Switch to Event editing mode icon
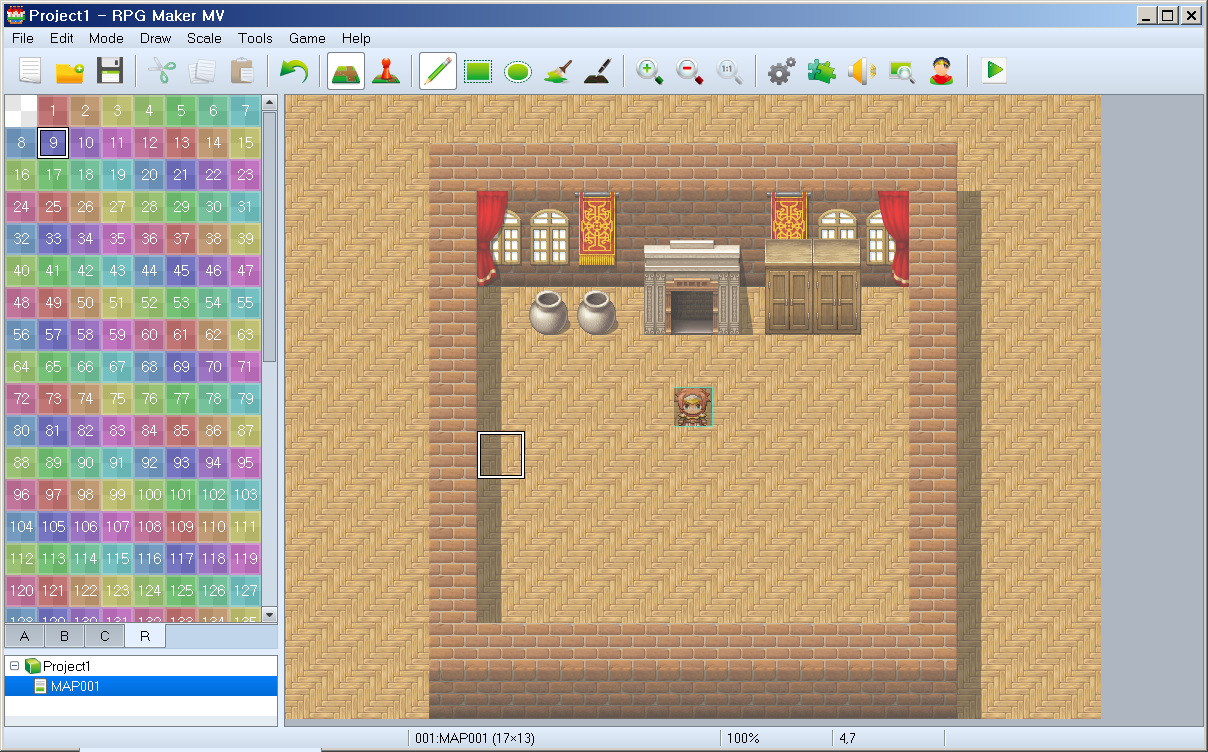 (385, 71)
